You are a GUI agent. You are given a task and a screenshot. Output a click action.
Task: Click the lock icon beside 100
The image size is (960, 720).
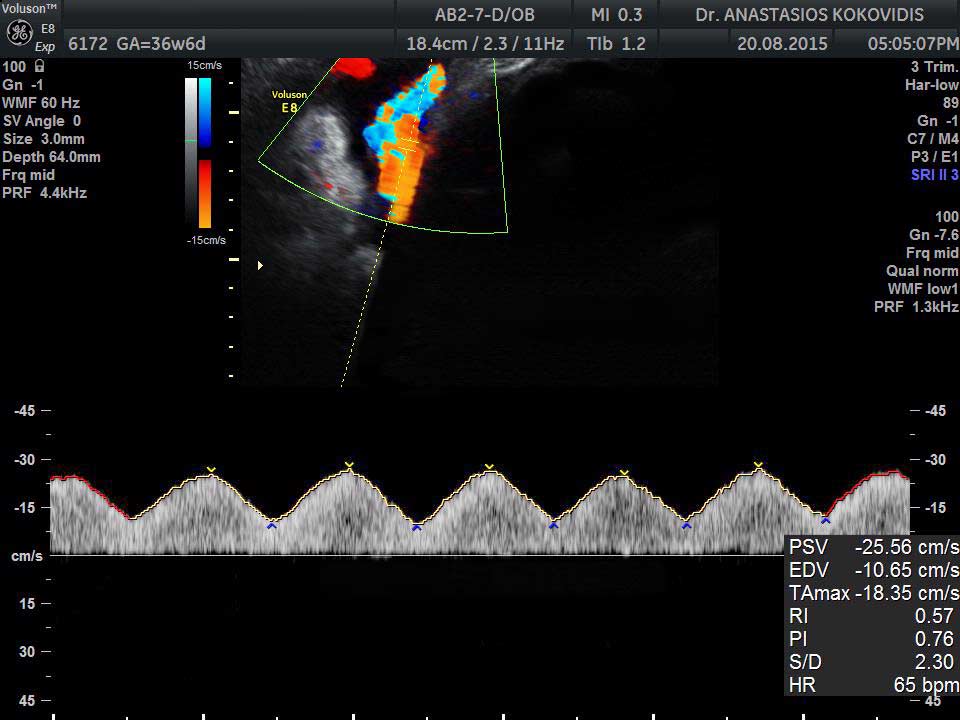[x=40, y=66]
